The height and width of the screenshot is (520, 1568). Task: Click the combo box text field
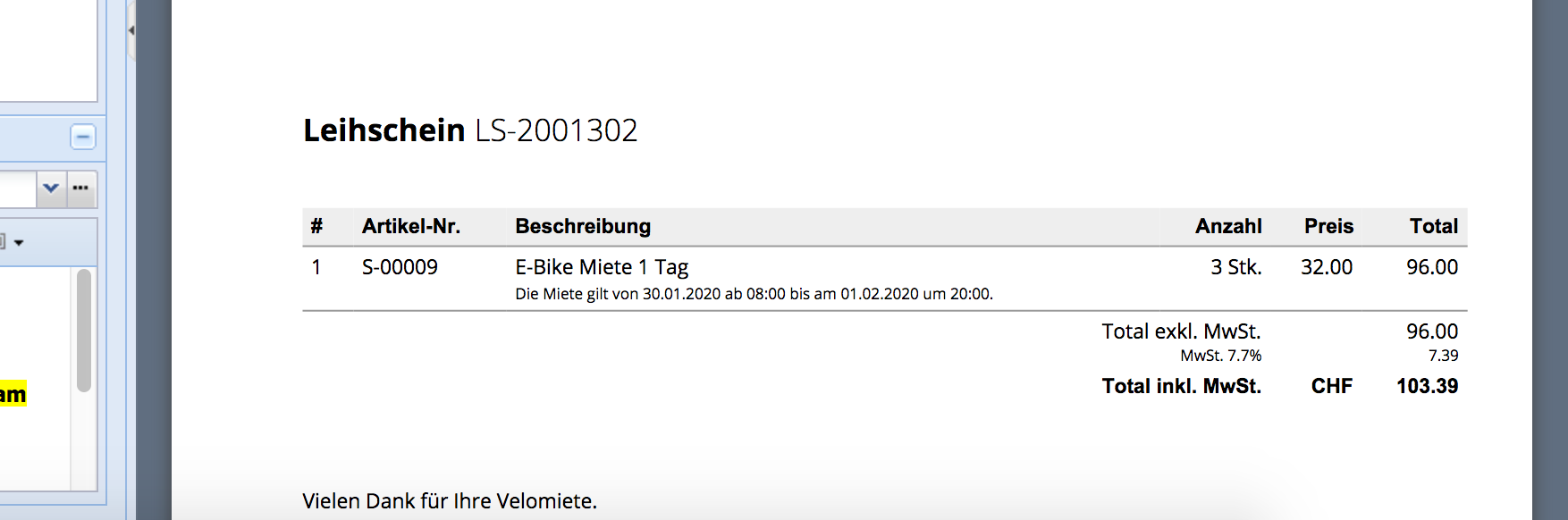click(16, 189)
